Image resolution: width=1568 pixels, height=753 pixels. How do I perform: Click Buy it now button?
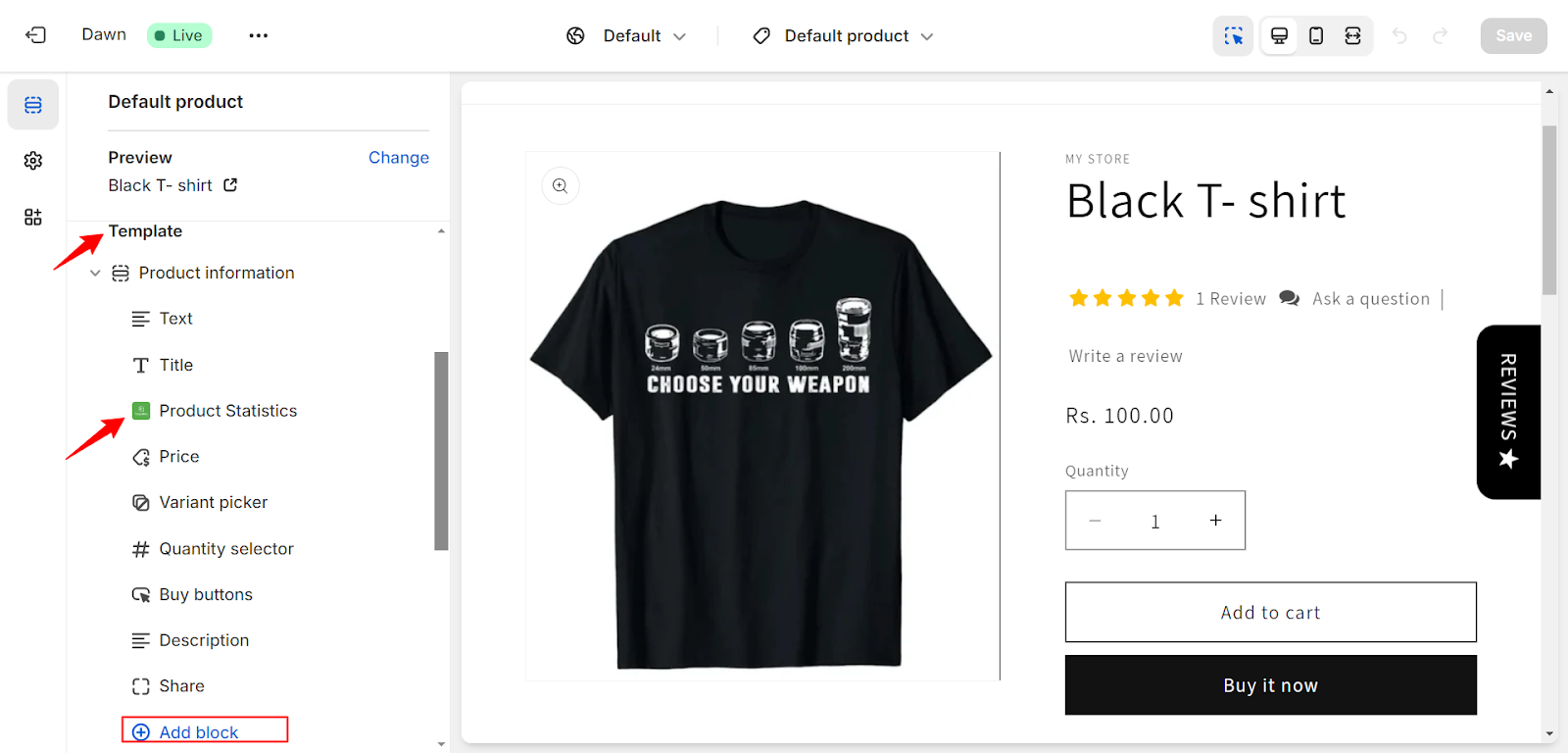pyautogui.click(x=1270, y=685)
